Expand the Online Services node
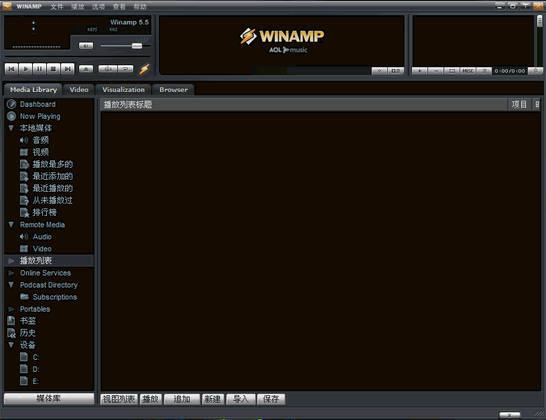The image size is (546, 420). (11, 273)
